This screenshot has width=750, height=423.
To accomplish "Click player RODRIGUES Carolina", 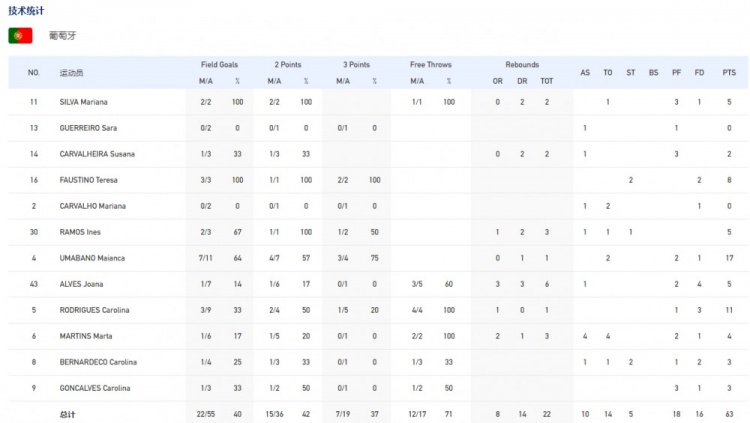I will click(x=94, y=310).
